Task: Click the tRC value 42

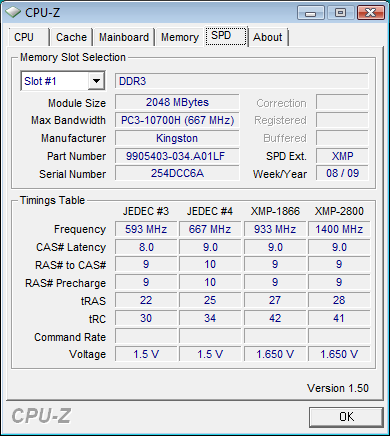Action: tap(275, 318)
